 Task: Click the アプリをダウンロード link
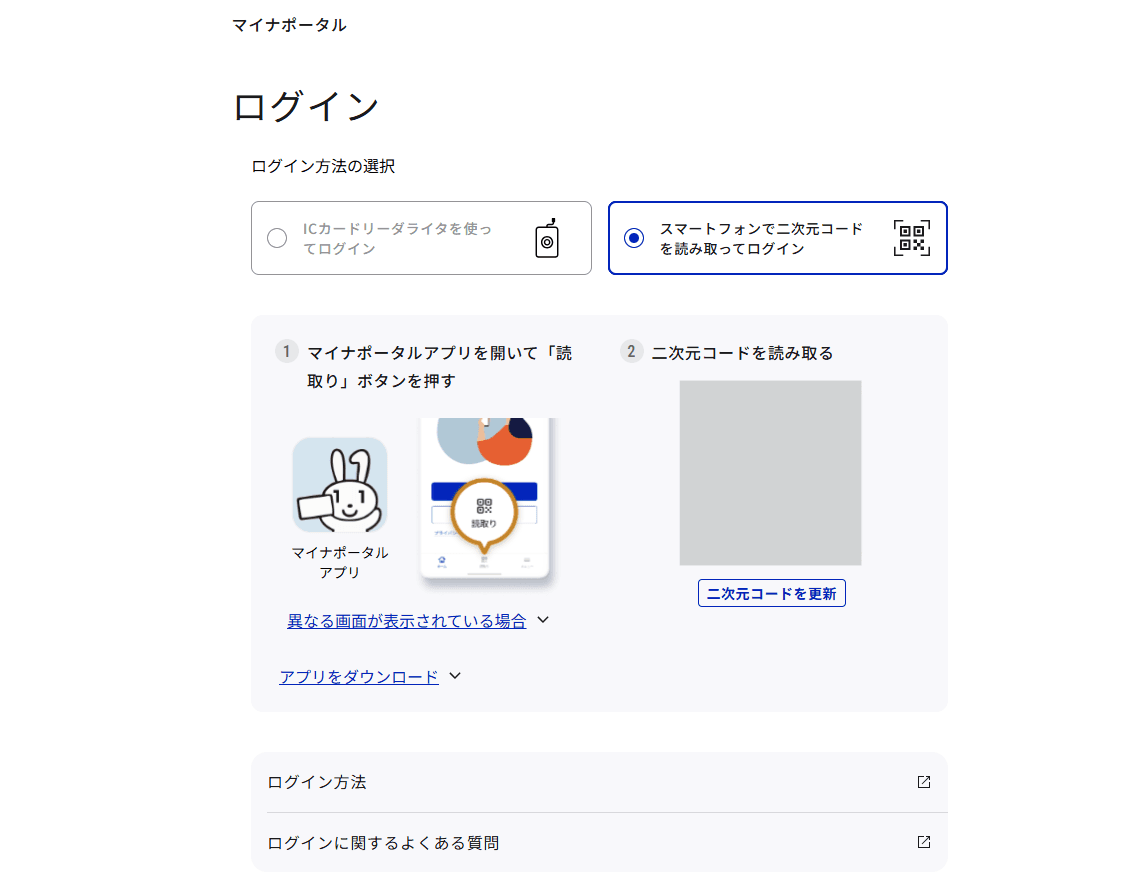click(359, 677)
